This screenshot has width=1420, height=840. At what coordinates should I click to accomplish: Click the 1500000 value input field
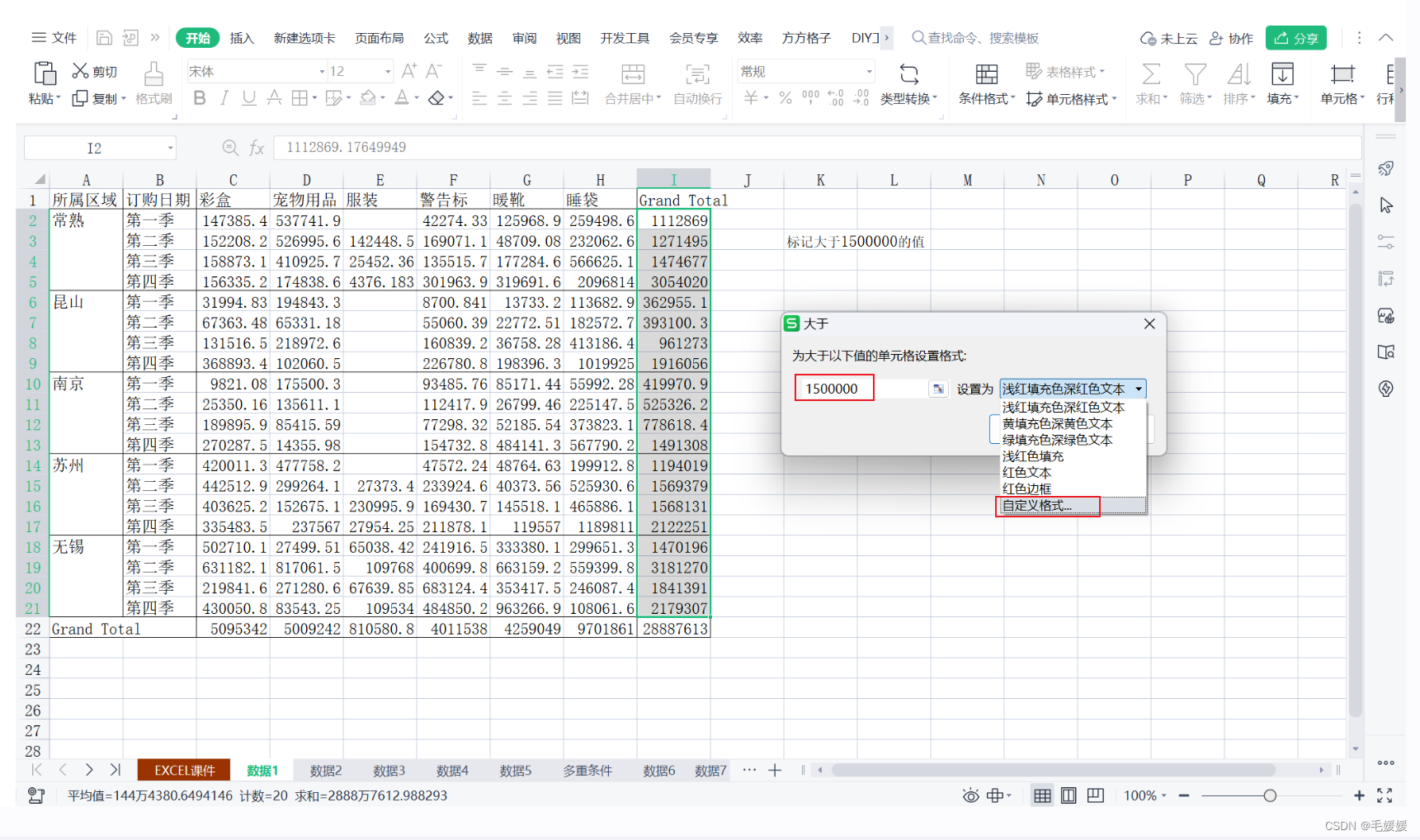(x=861, y=389)
